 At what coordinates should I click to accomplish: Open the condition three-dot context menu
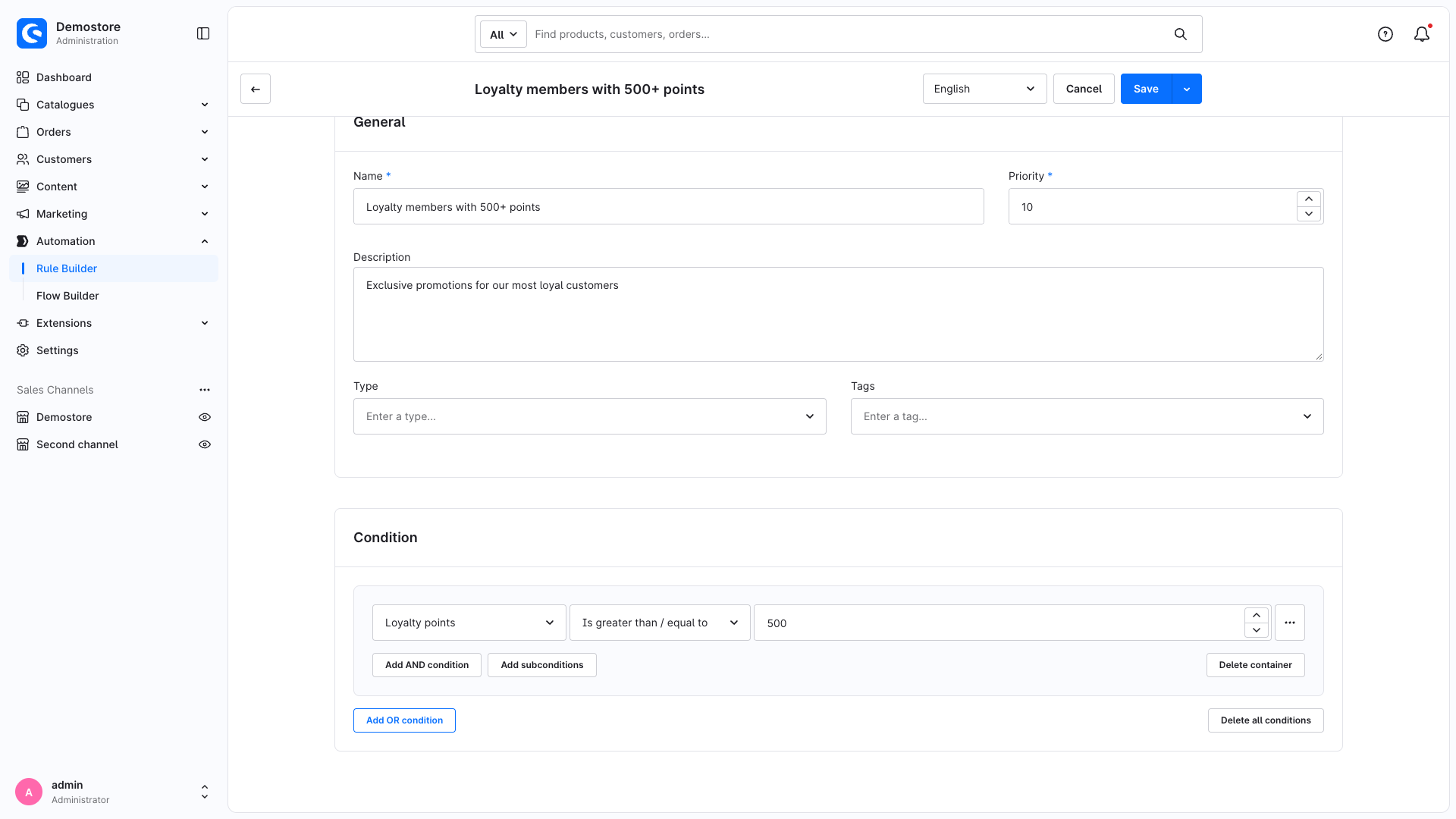click(1290, 623)
